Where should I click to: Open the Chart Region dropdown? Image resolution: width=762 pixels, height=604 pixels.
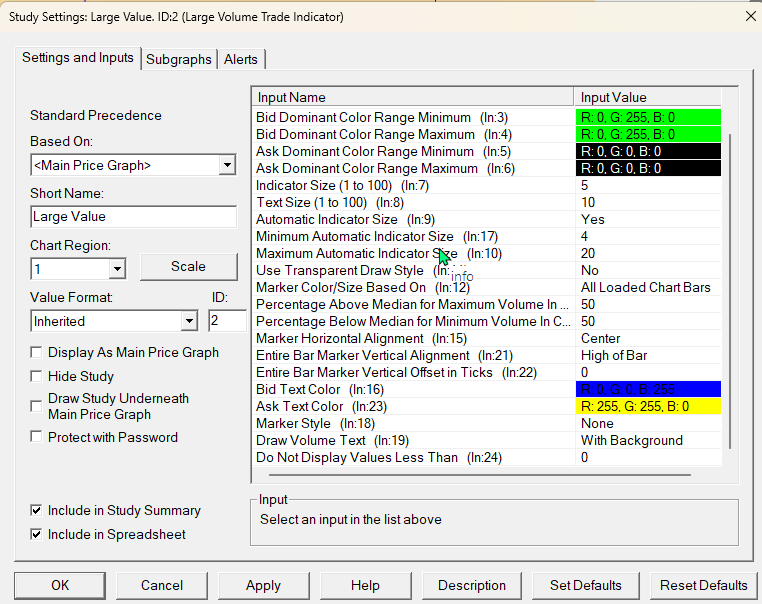tap(117, 269)
